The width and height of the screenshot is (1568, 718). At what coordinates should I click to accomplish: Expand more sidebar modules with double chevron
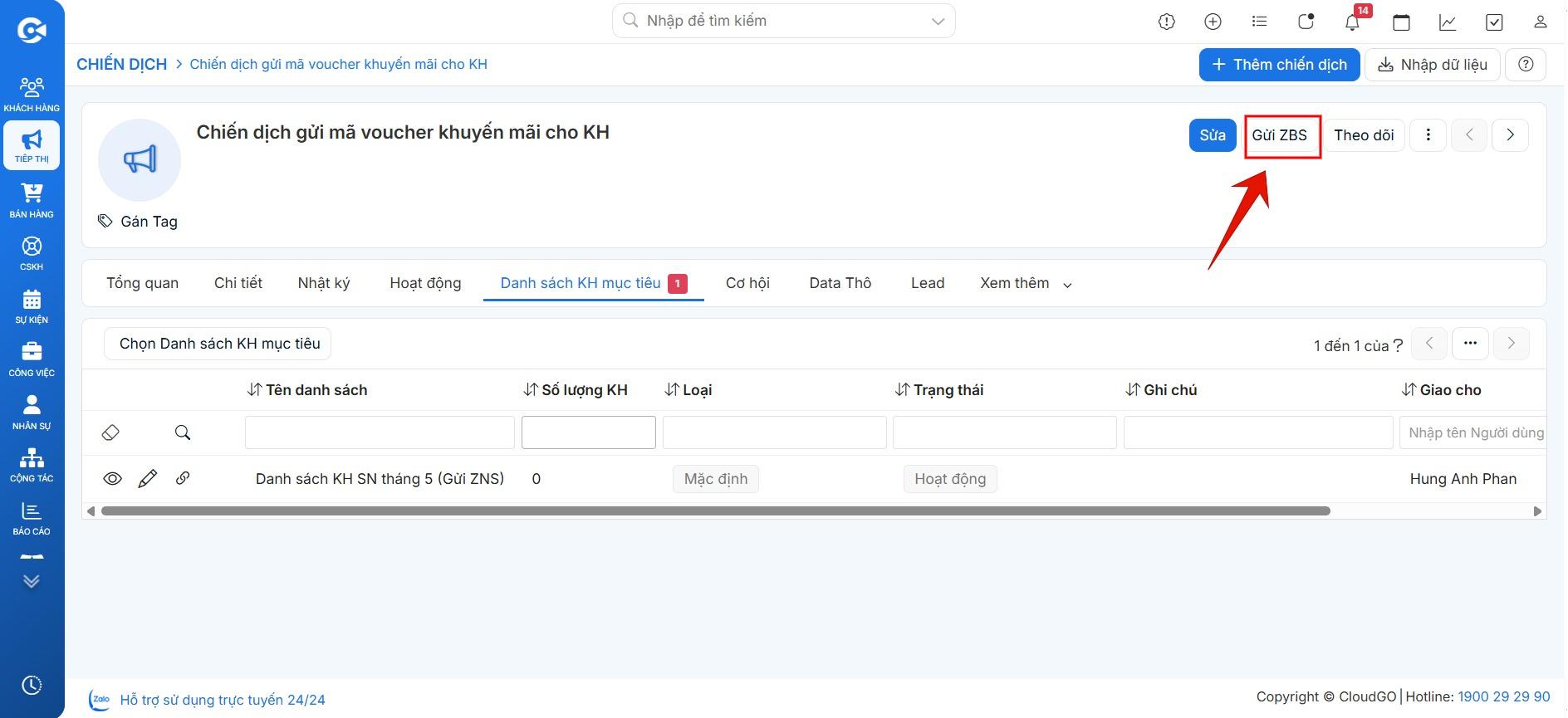[32, 581]
